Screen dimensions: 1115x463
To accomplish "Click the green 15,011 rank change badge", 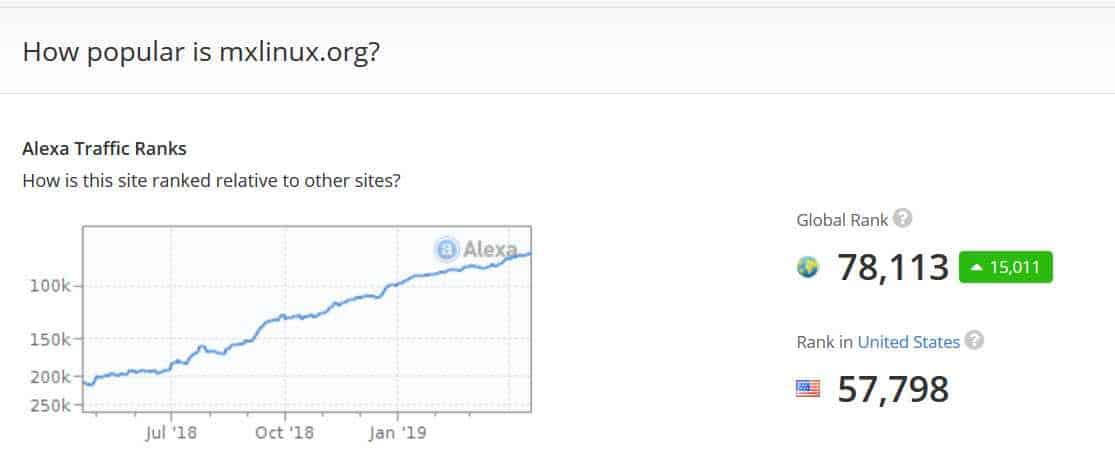I will [x=1005, y=267].
